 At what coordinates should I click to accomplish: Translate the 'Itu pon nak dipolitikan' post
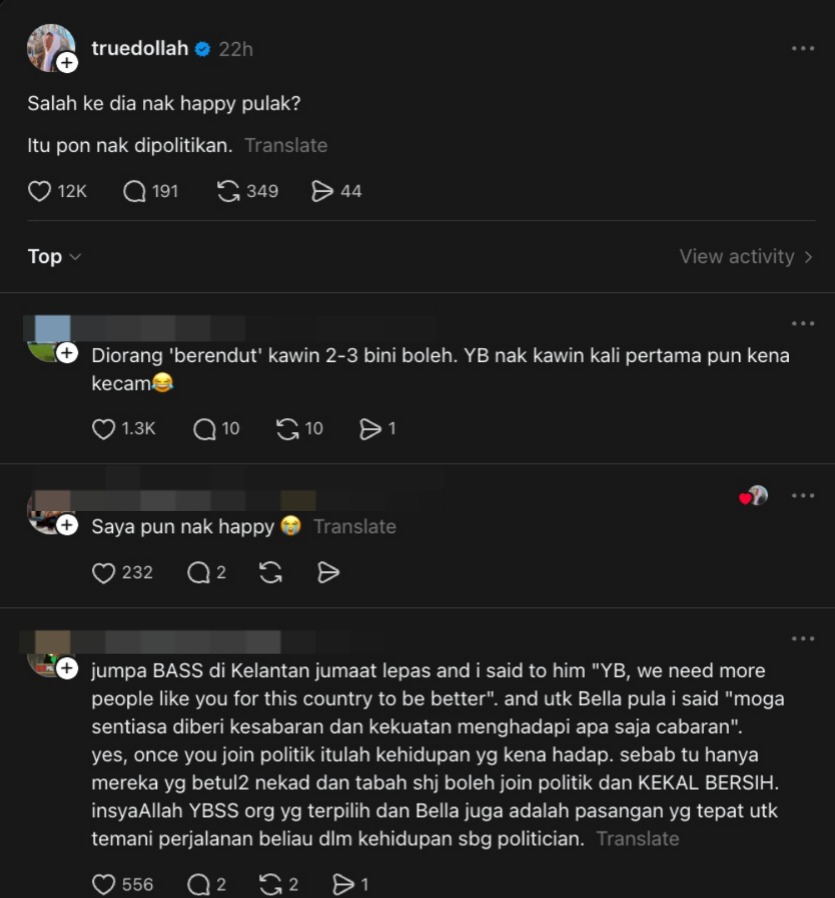click(x=286, y=145)
